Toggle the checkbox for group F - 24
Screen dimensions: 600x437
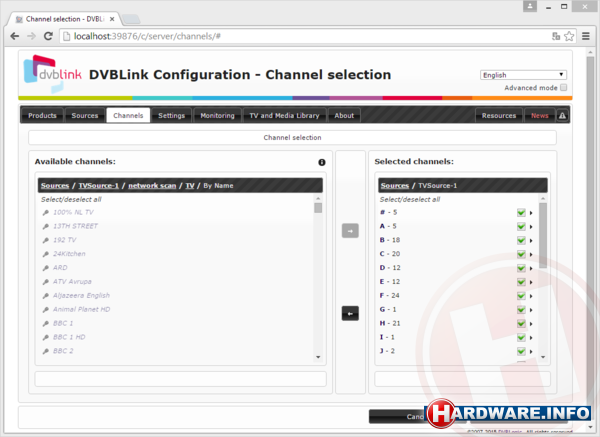521,296
